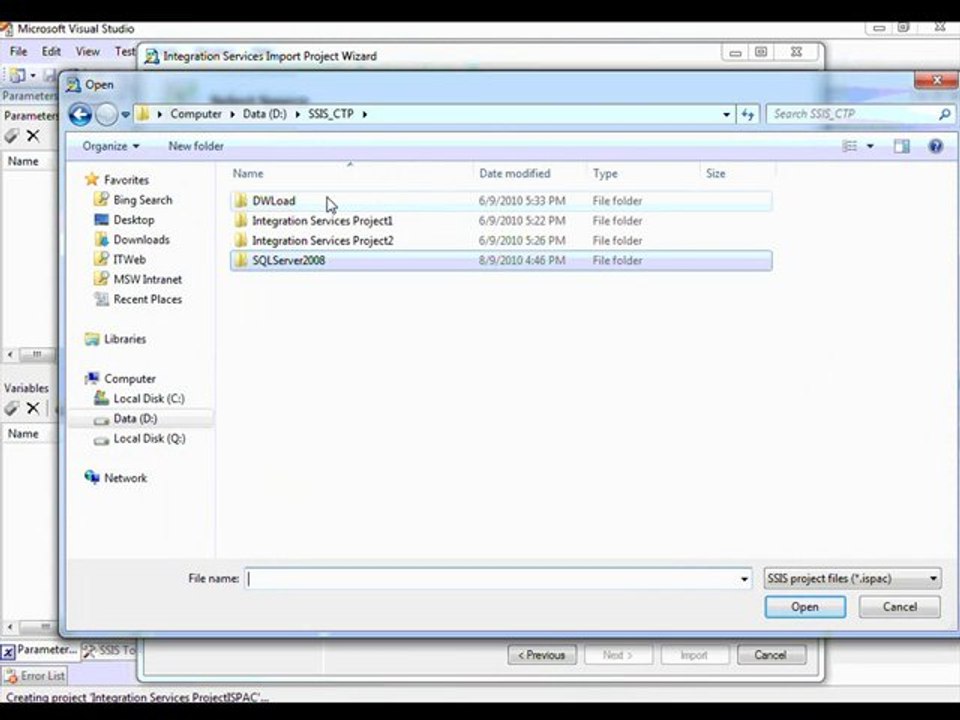Open the view options dropdown arrow
The width and height of the screenshot is (960, 720).
click(870, 146)
